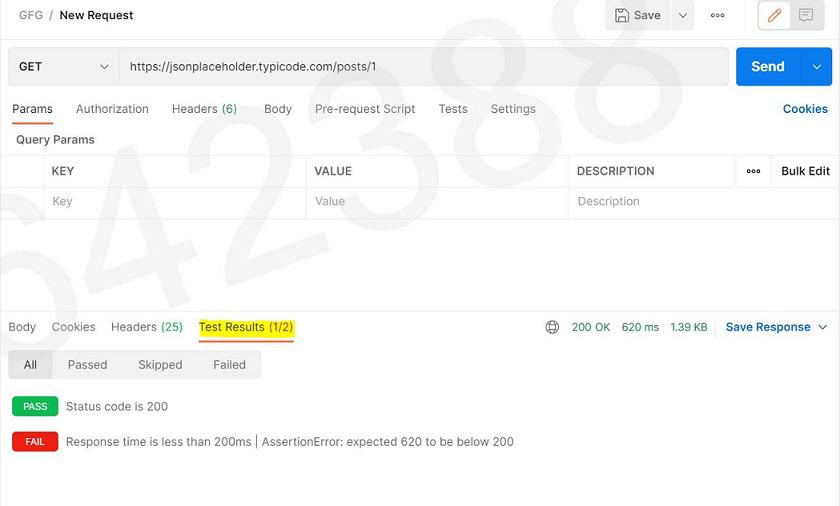Open the response Headers (25) tab
840x506 pixels.
tap(147, 327)
